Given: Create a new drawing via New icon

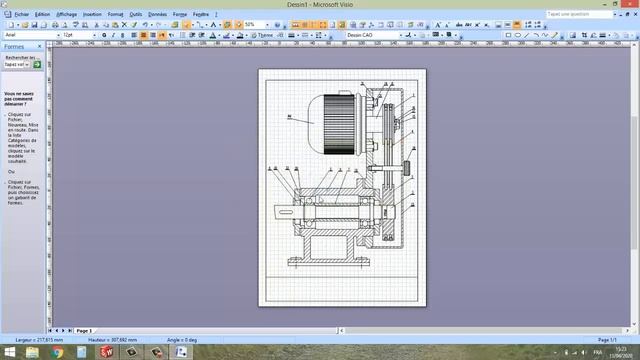Looking at the screenshot, I should [11, 25].
